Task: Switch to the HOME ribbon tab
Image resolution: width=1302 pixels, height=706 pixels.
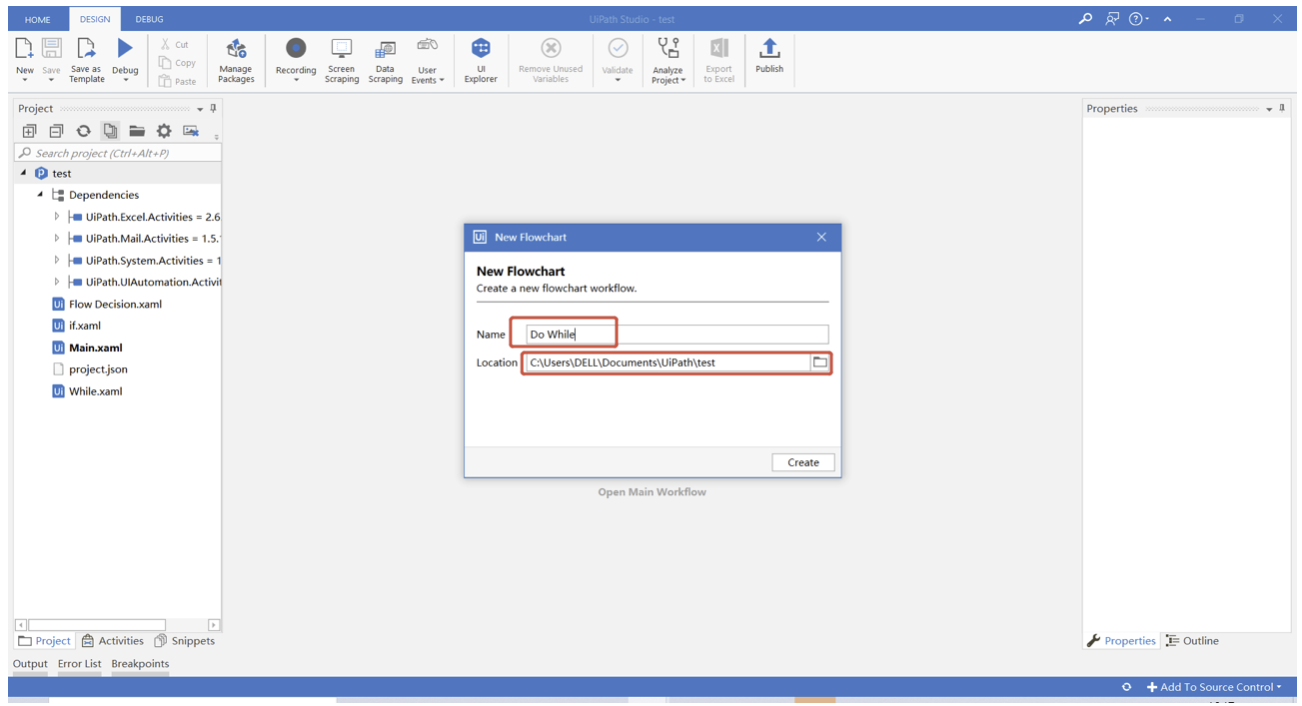Action: tap(37, 19)
